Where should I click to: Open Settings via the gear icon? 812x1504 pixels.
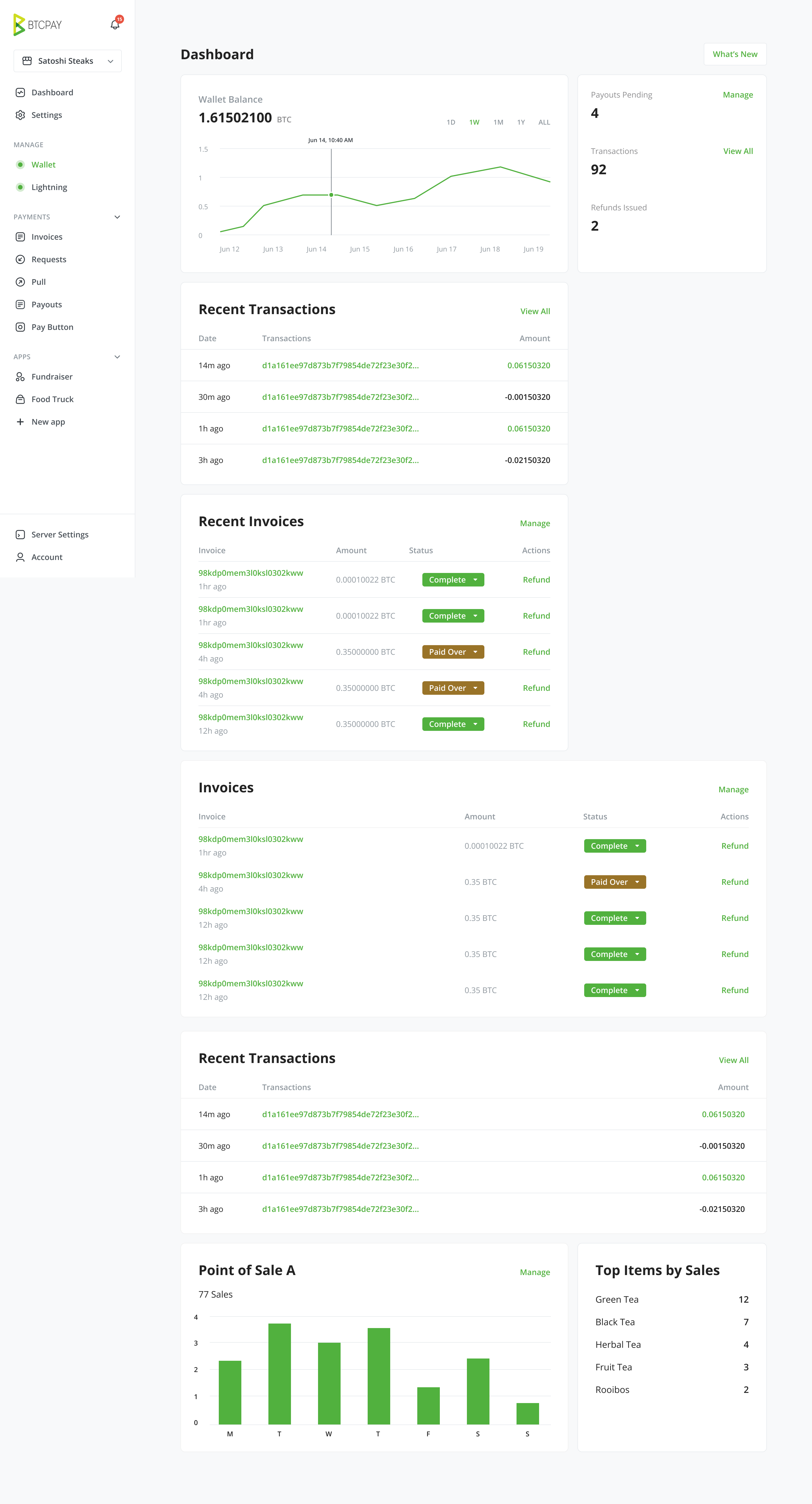(20, 115)
